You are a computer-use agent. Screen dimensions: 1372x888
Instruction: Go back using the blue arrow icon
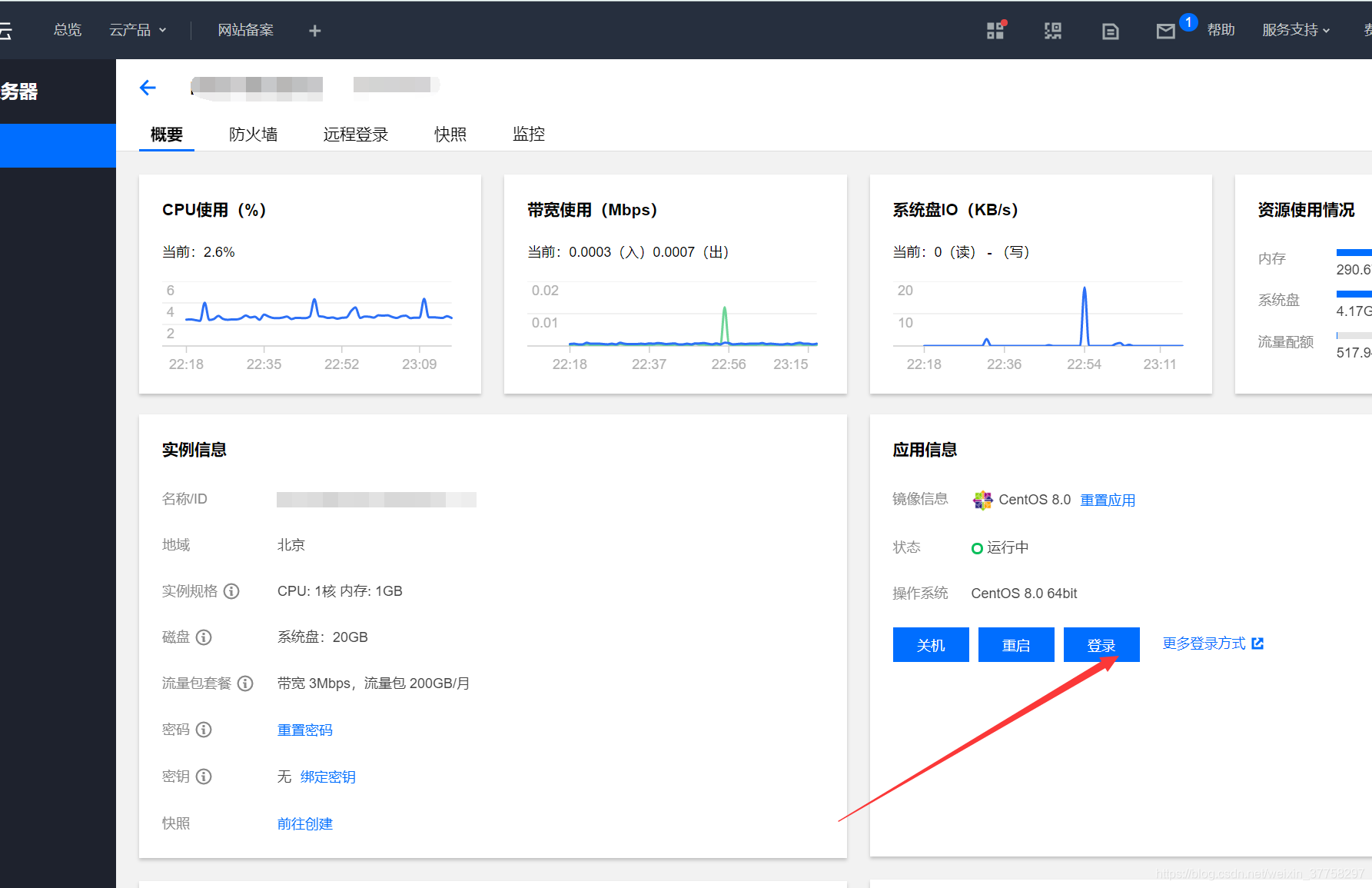148,88
